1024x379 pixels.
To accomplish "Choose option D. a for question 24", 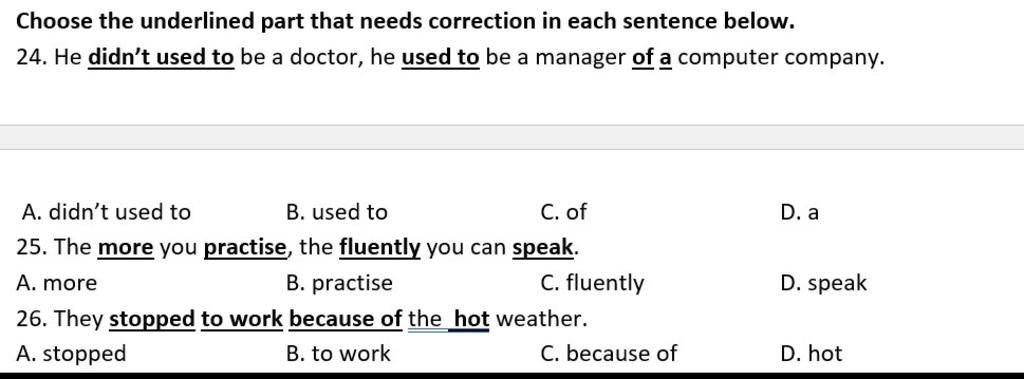I will pos(799,212).
